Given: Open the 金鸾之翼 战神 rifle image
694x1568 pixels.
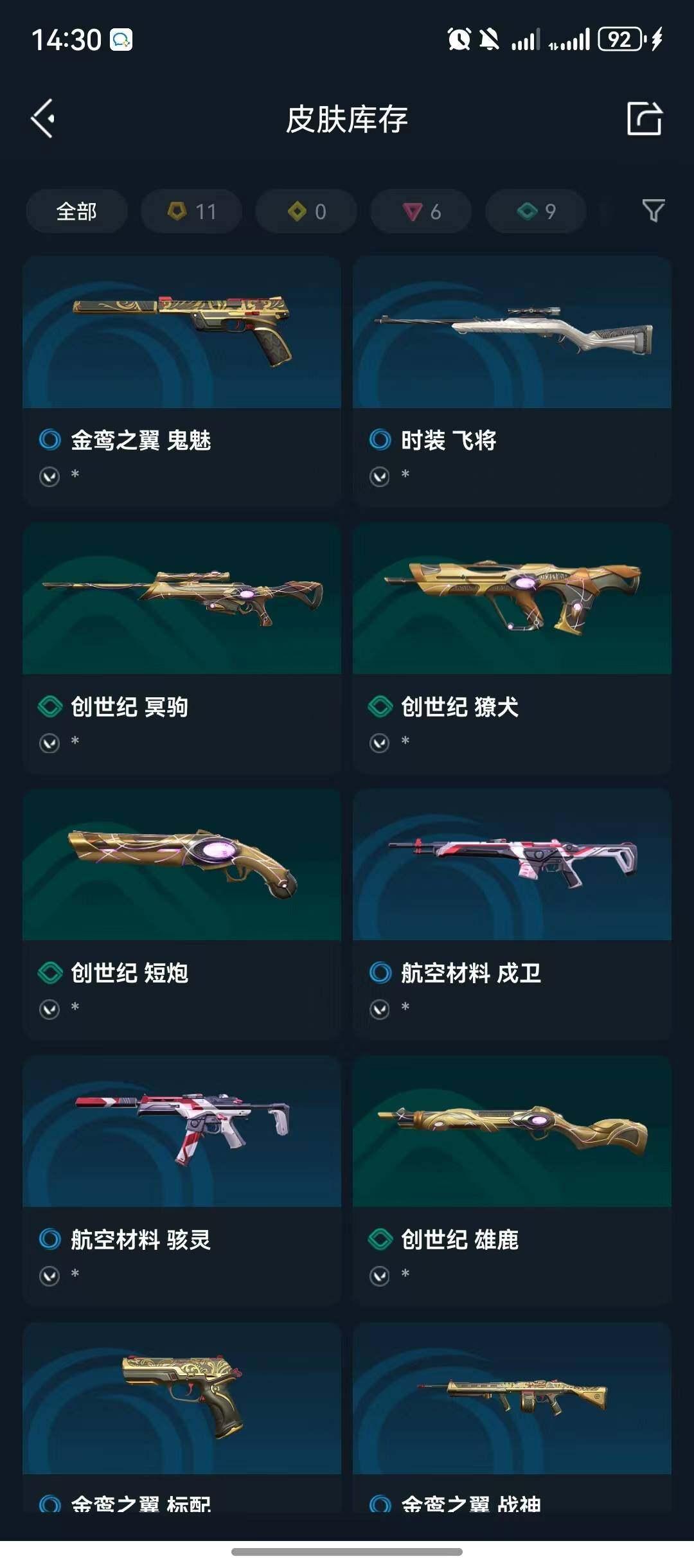Looking at the screenshot, I should point(512,1398).
